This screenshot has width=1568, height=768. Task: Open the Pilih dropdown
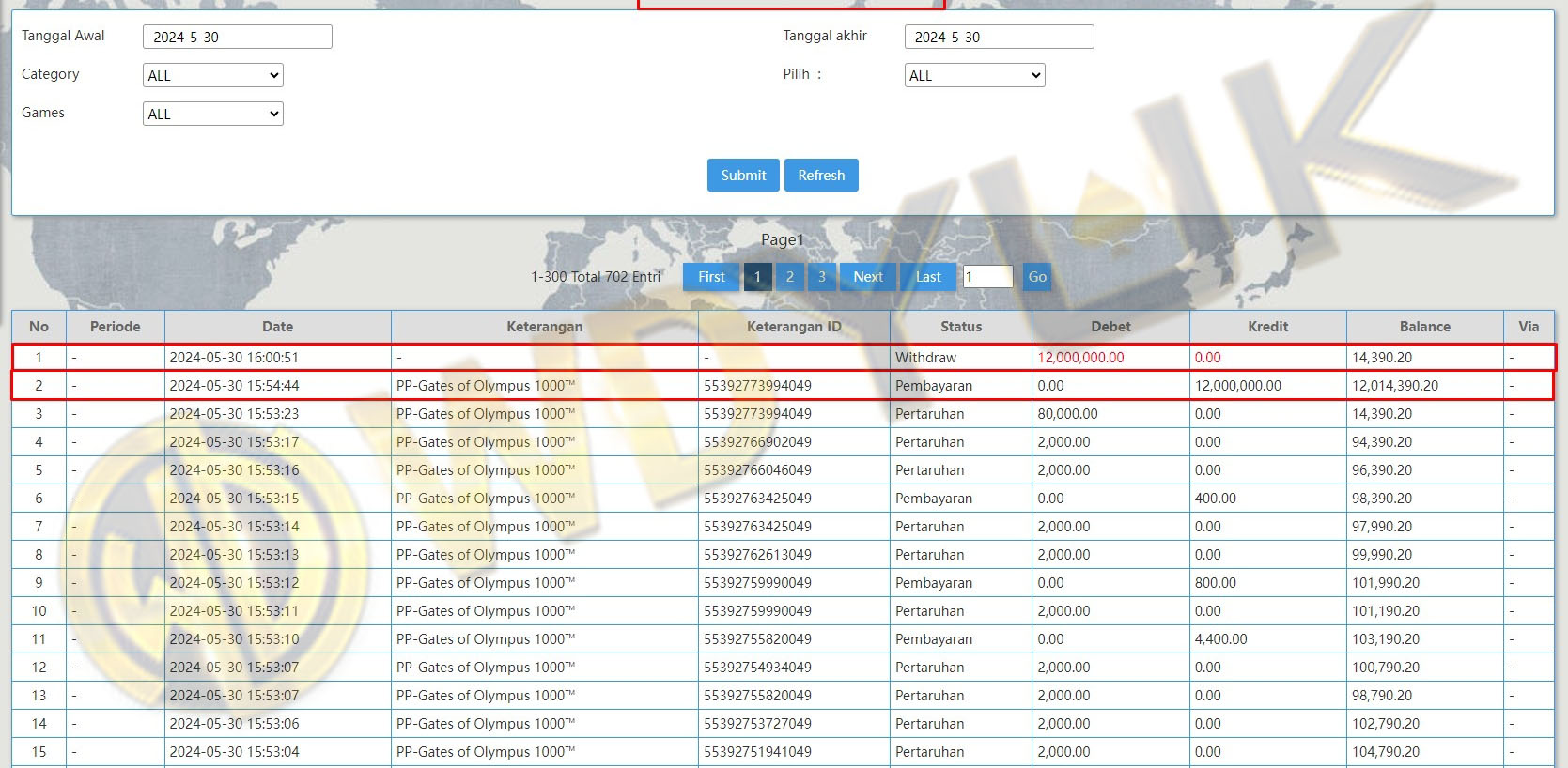974,75
